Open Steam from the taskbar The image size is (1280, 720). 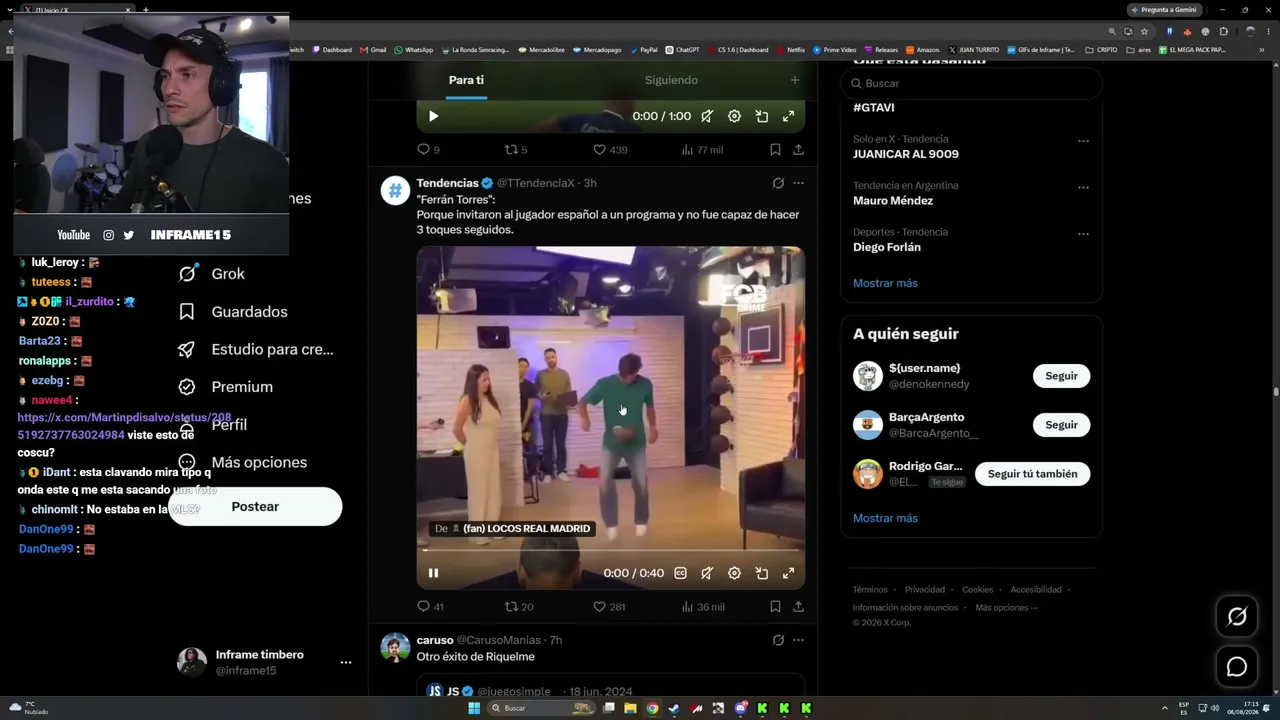point(674,708)
